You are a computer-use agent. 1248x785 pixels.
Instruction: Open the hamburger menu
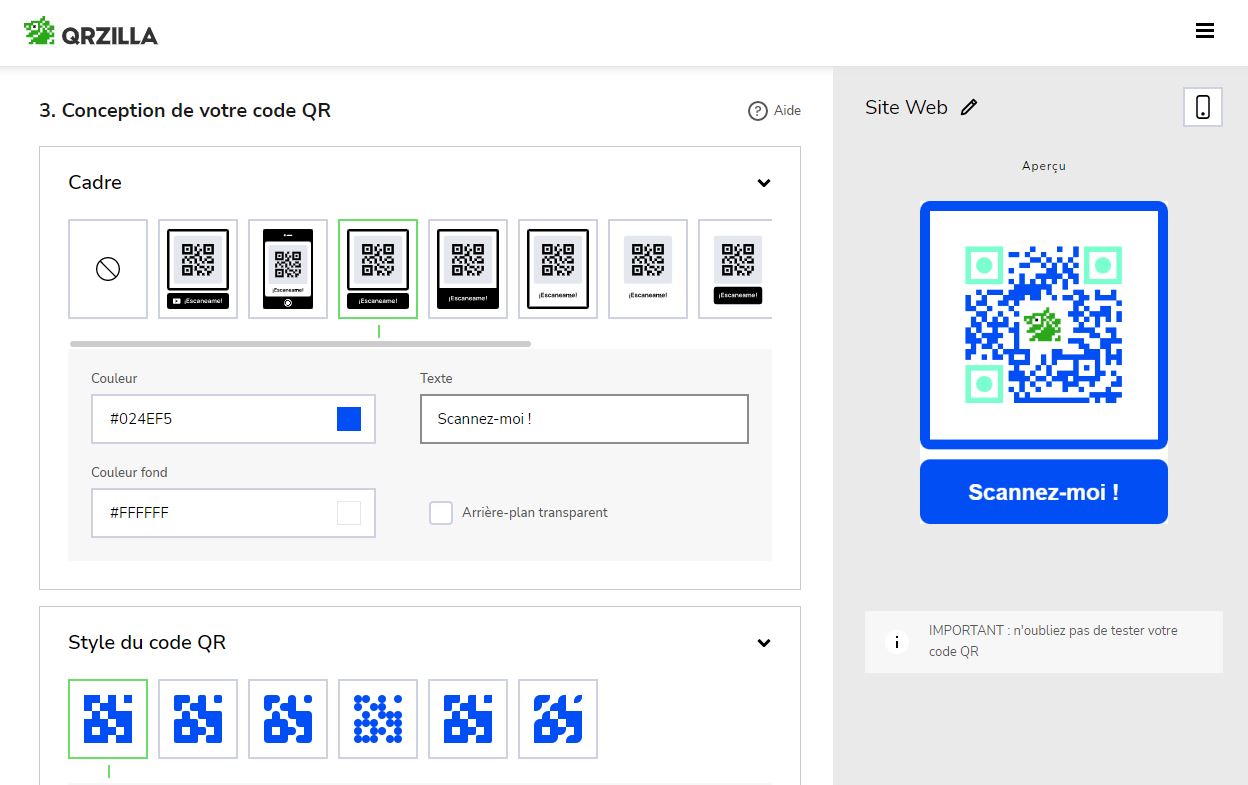tap(1205, 31)
